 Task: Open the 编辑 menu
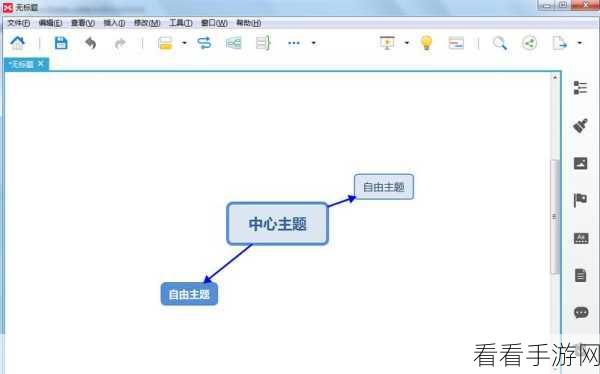(51, 23)
